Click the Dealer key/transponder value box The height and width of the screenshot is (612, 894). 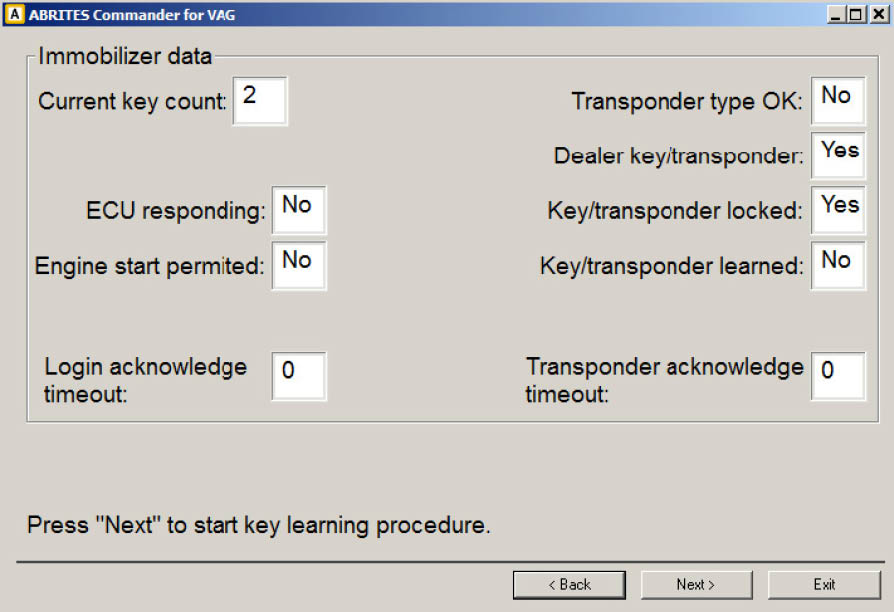pyautogui.click(x=838, y=156)
